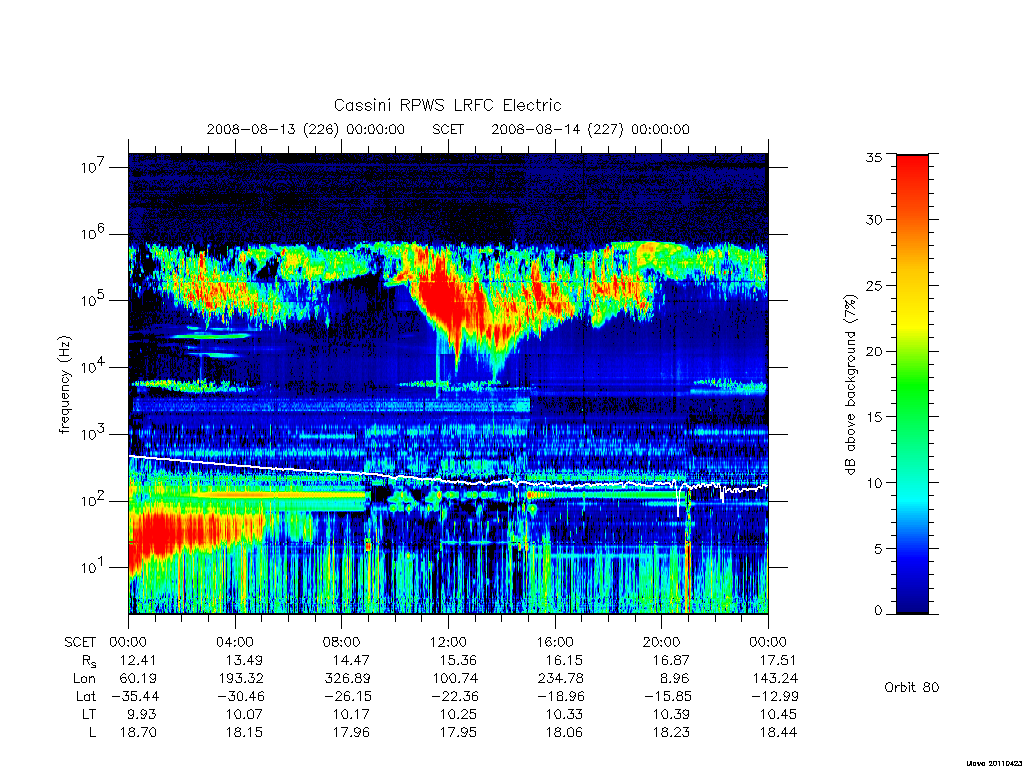Click the Lon value "326.89"
This screenshot has height=768, width=1024.
tap(347, 679)
